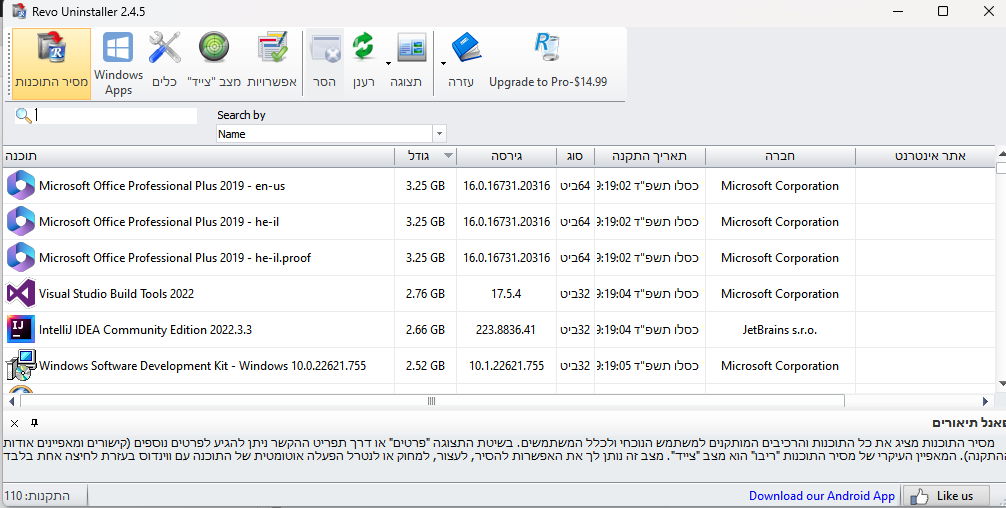Select 'Windows Software Development Kit' row text
Image resolution: width=1006 pixels, height=508 pixels.
click(202, 366)
